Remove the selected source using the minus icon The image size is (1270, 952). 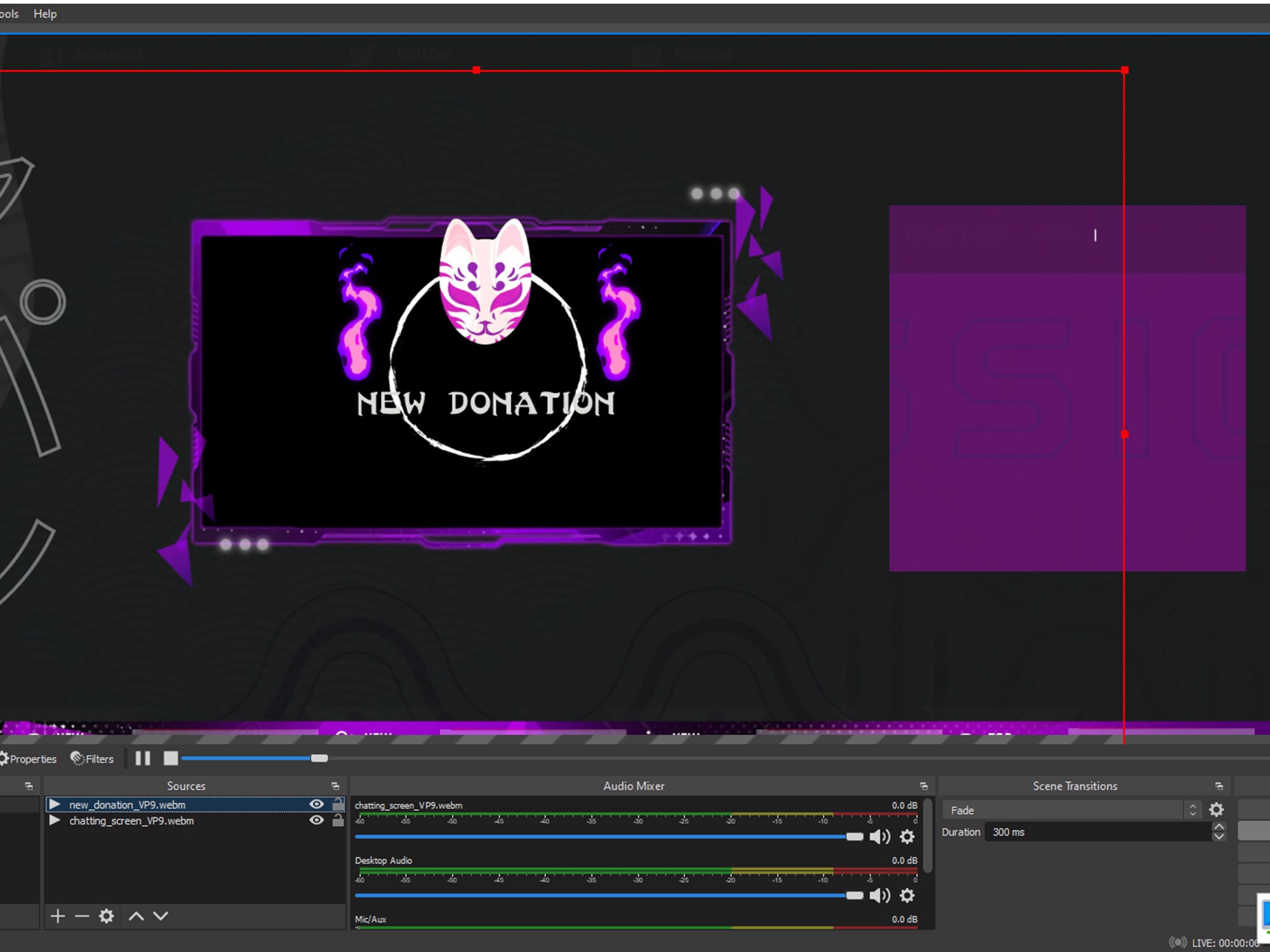[x=81, y=916]
